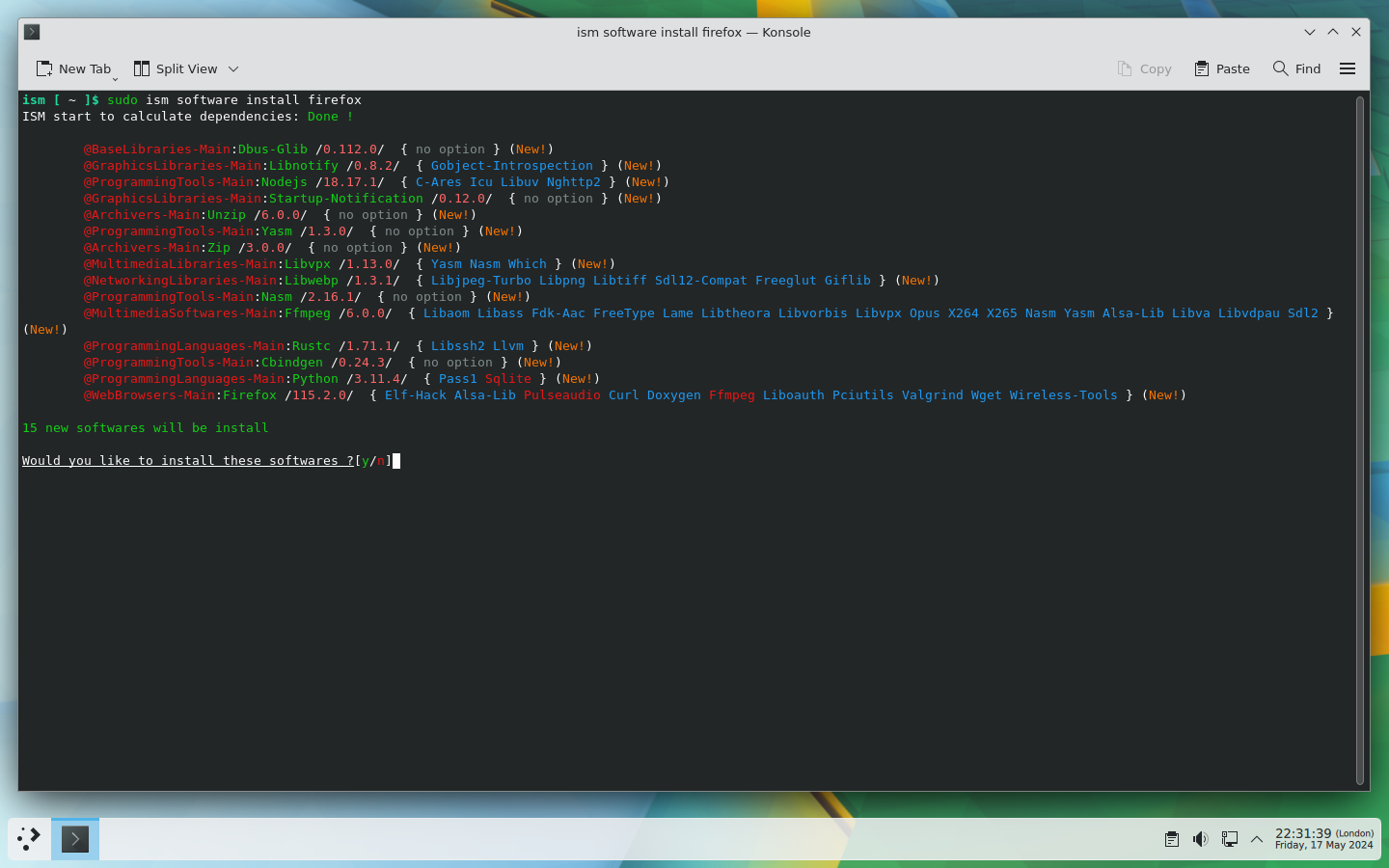This screenshot has width=1389, height=868.
Task: Click the terminal vertical scrollbar
Action: [x=1360, y=441]
